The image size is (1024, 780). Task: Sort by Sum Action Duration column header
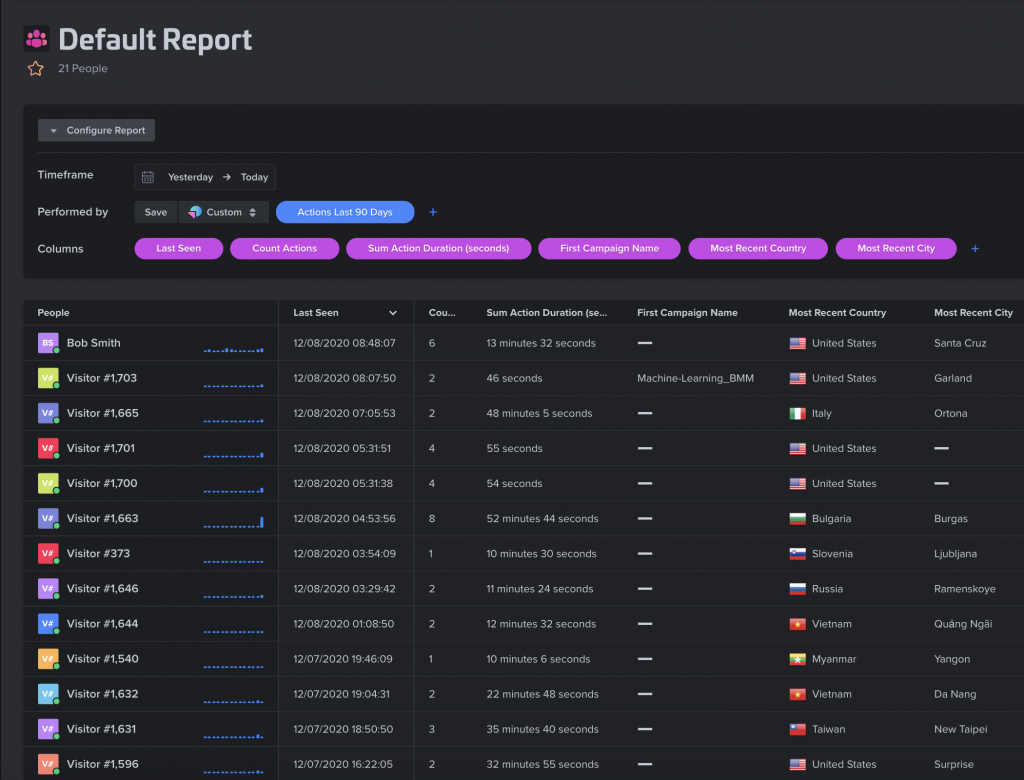coord(547,313)
